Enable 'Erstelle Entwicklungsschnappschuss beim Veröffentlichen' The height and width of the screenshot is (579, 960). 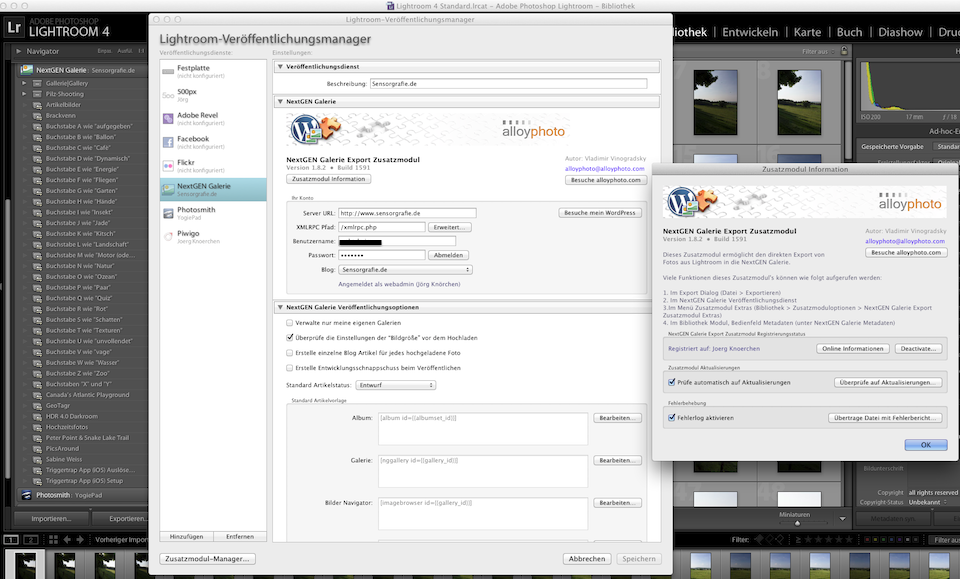pos(290,368)
